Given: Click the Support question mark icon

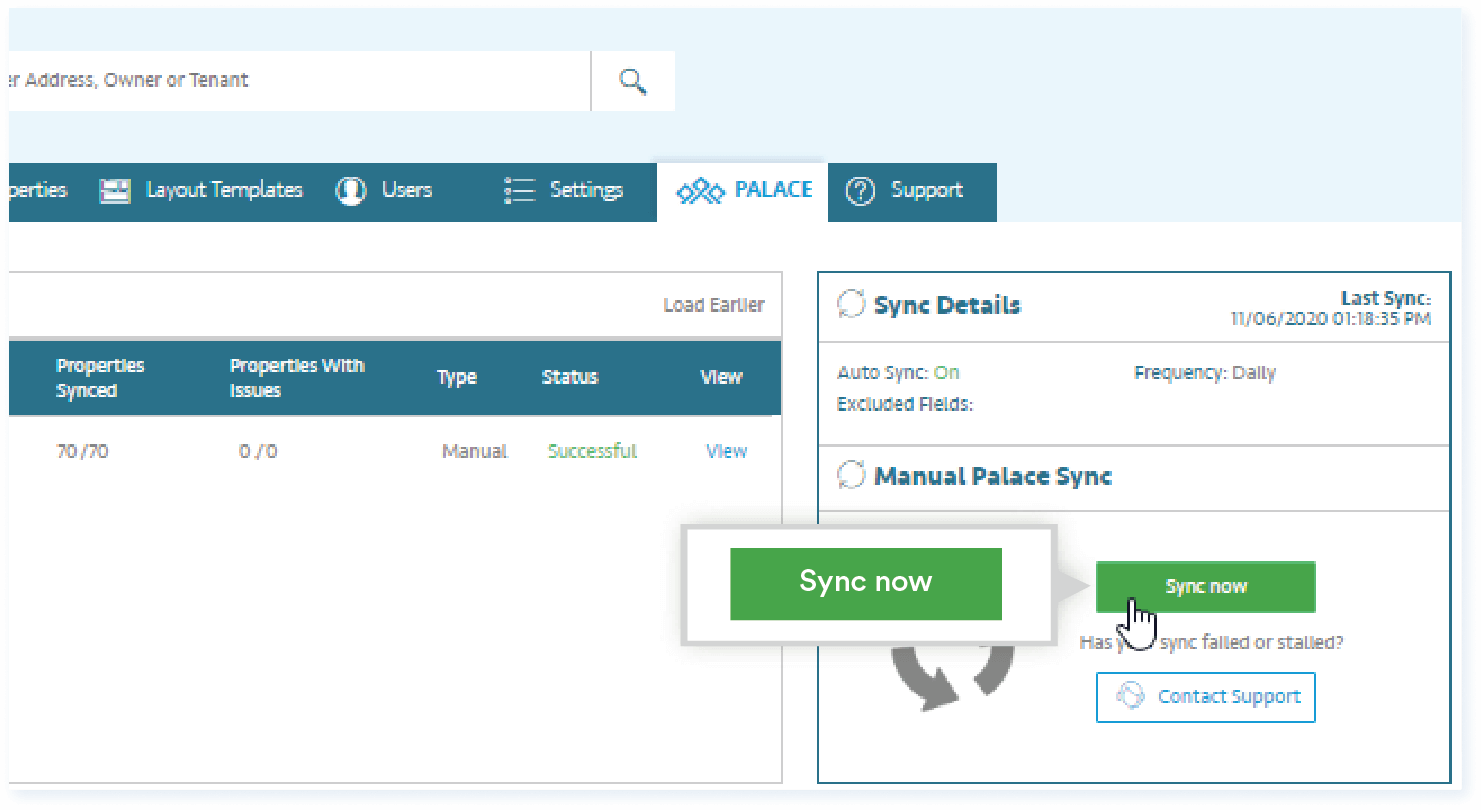Looking at the screenshot, I should (x=860, y=191).
